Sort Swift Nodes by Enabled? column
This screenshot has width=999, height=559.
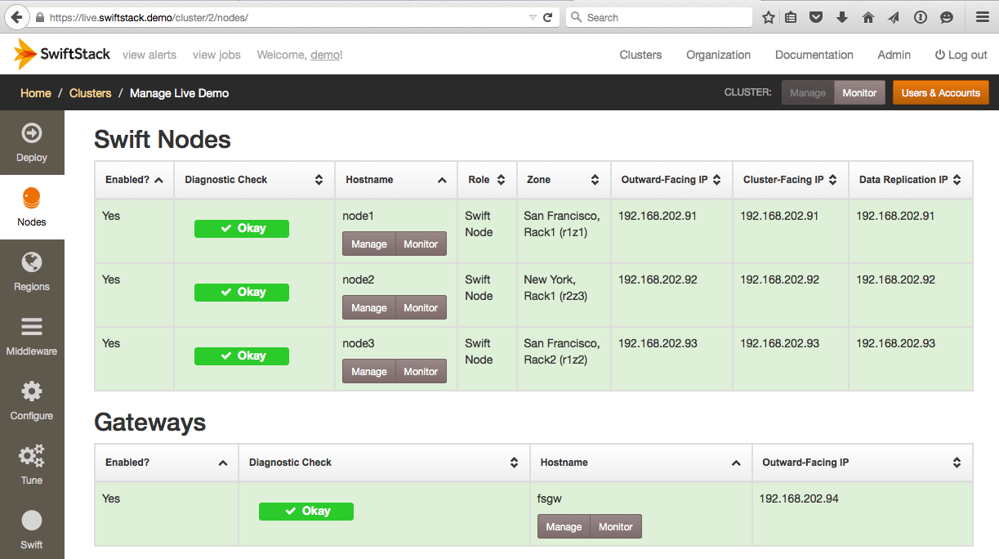(x=134, y=180)
